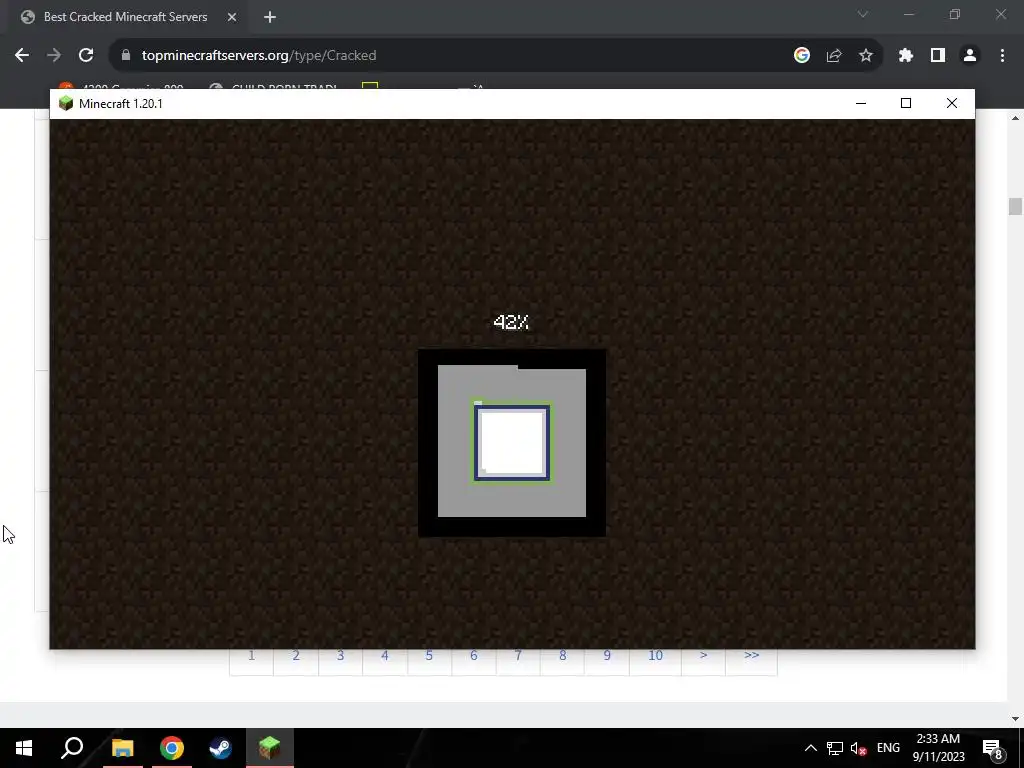1024x768 pixels.
Task: Open the Windows Start menu
Action: tap(24, 748)
